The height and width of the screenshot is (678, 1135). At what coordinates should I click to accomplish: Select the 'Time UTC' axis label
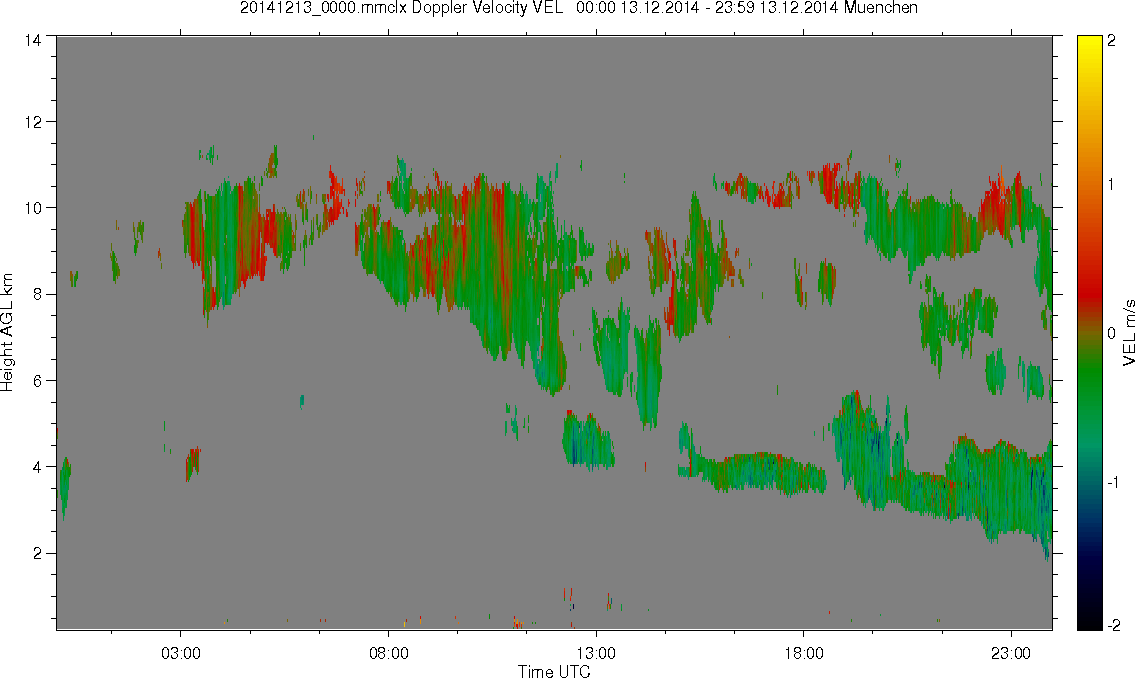click(x=554, y=671)
